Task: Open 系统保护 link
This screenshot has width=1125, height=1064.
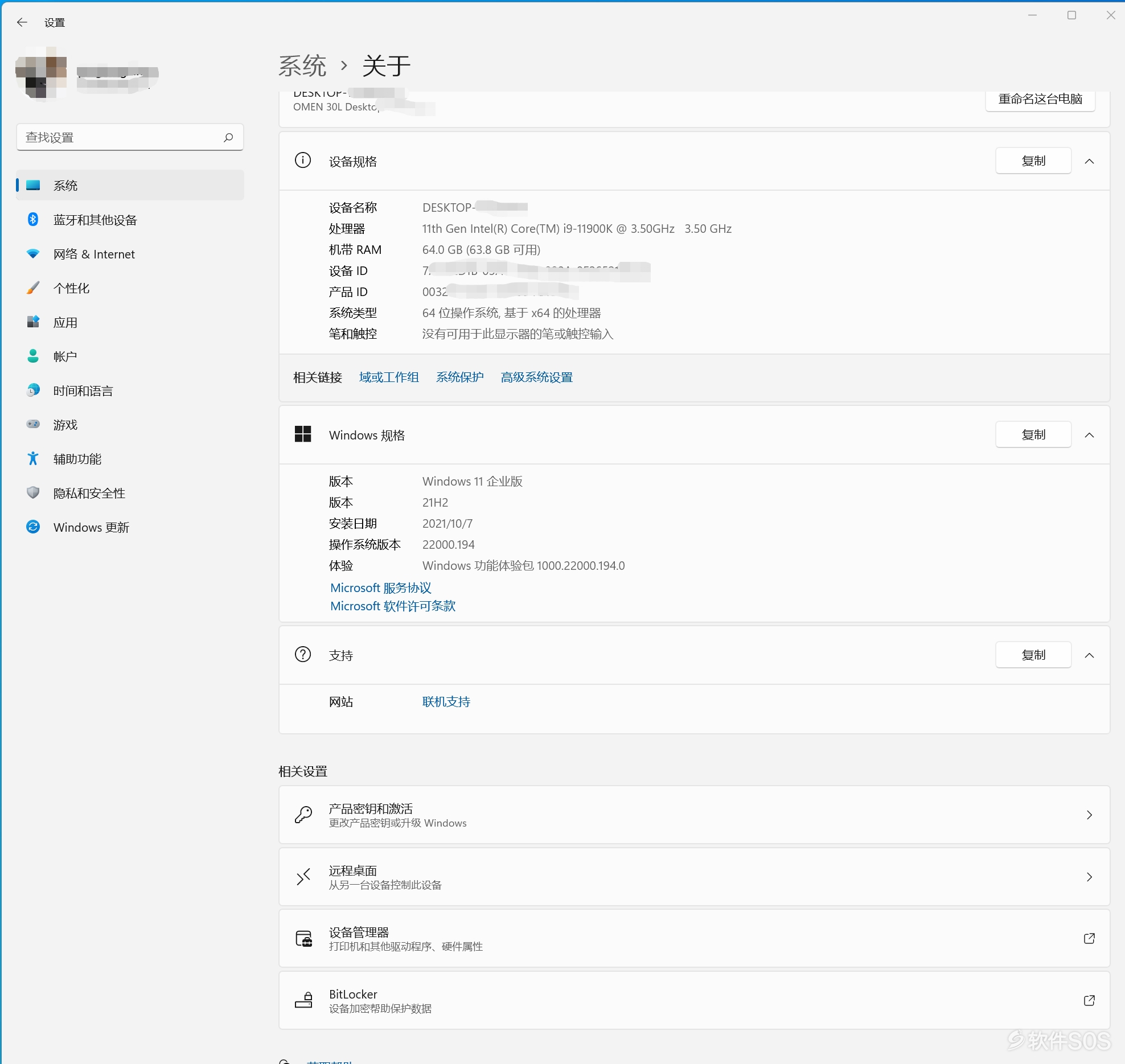Action: coord(459,377)
